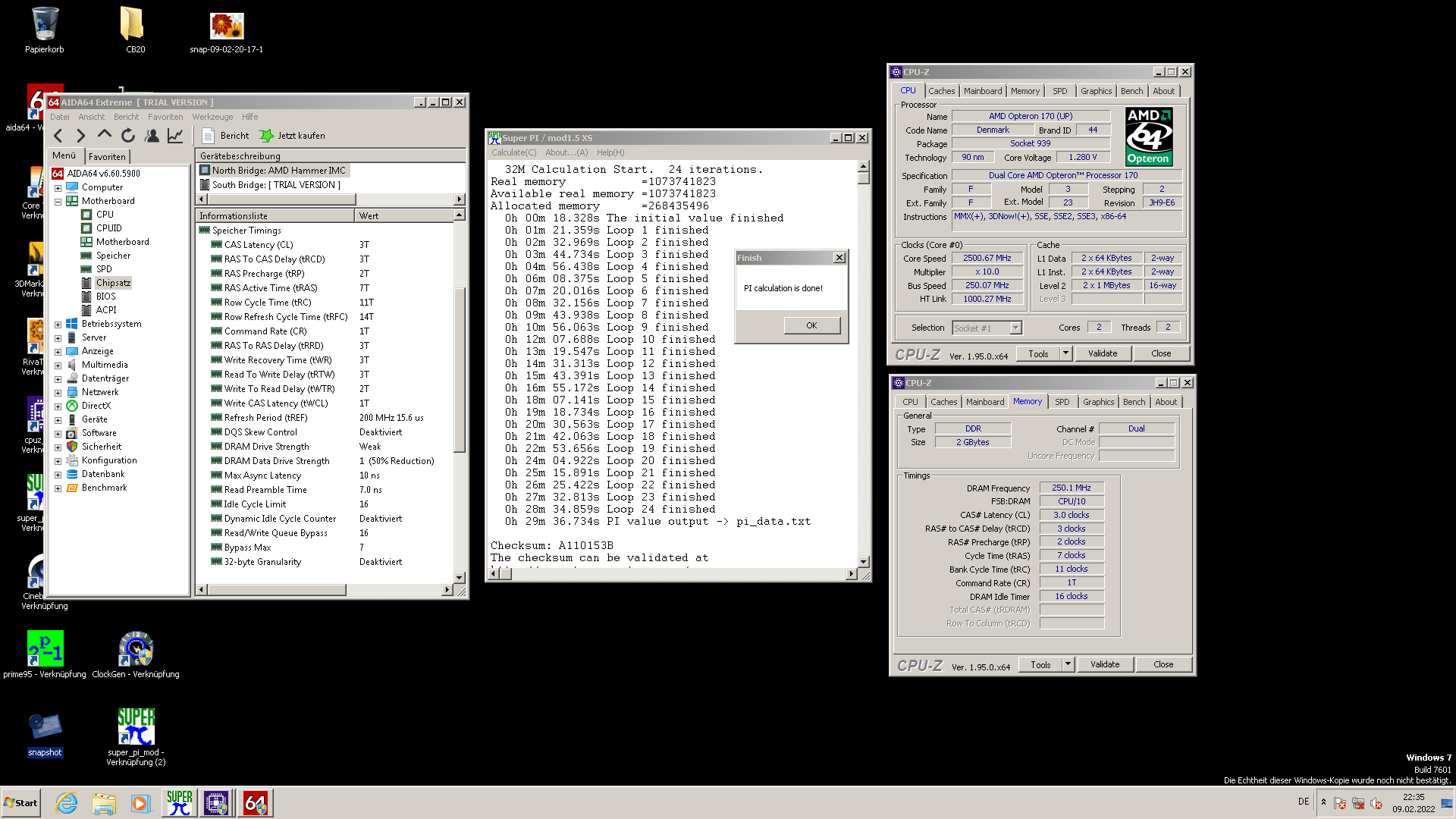The height and width of the screenshot is (819, 1456).
Task: Click the Informationsliste column header
Action: [x=275, y=216]
